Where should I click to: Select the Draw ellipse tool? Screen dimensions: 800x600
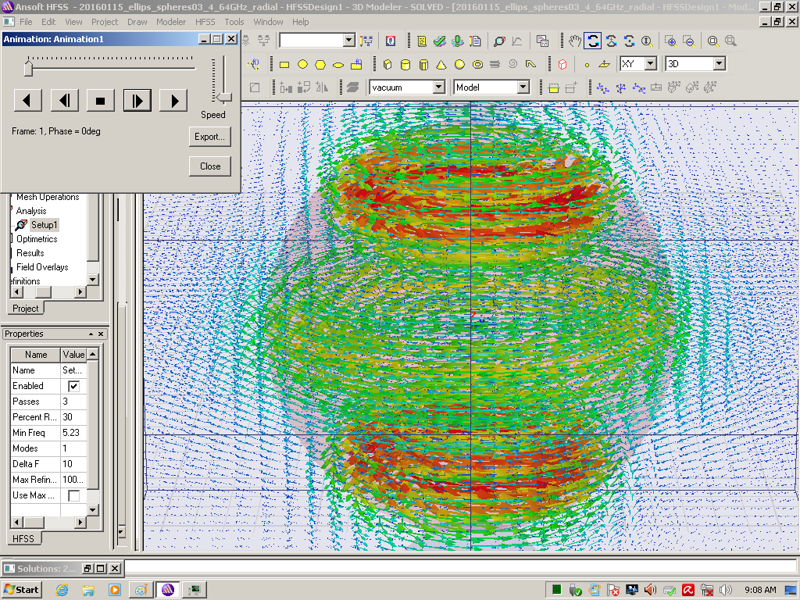[x=338, y=65]
